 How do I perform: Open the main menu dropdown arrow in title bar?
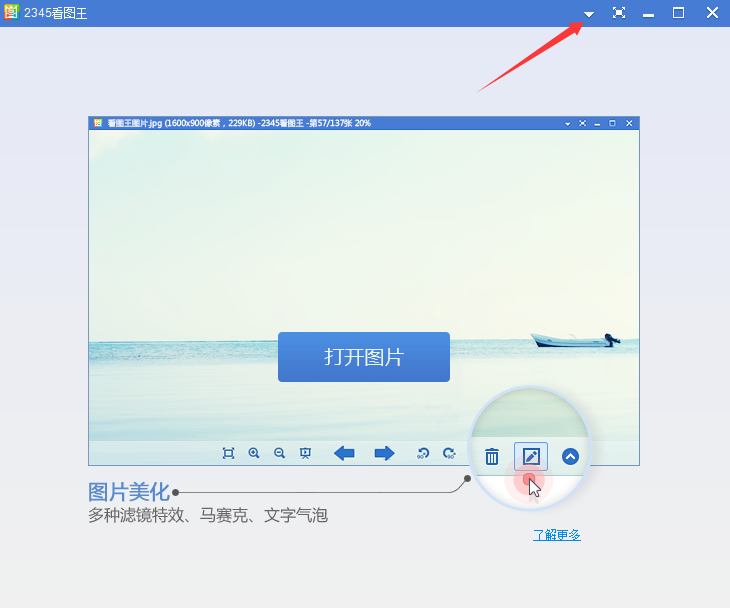tap(589, 14)
